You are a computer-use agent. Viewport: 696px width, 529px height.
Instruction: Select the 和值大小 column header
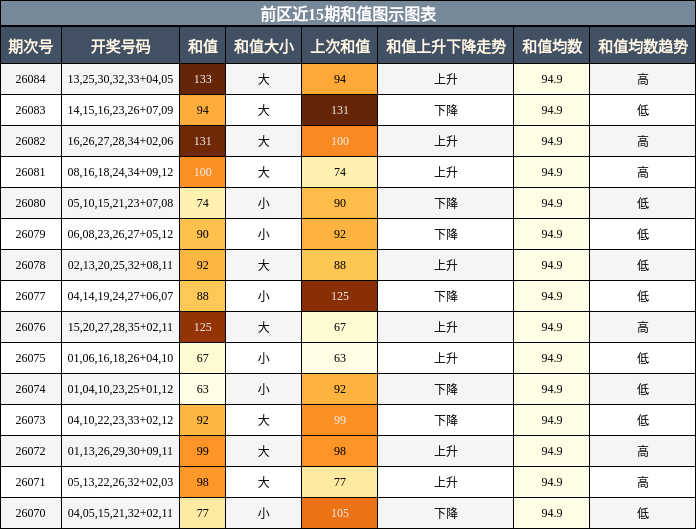coord(264,46)
